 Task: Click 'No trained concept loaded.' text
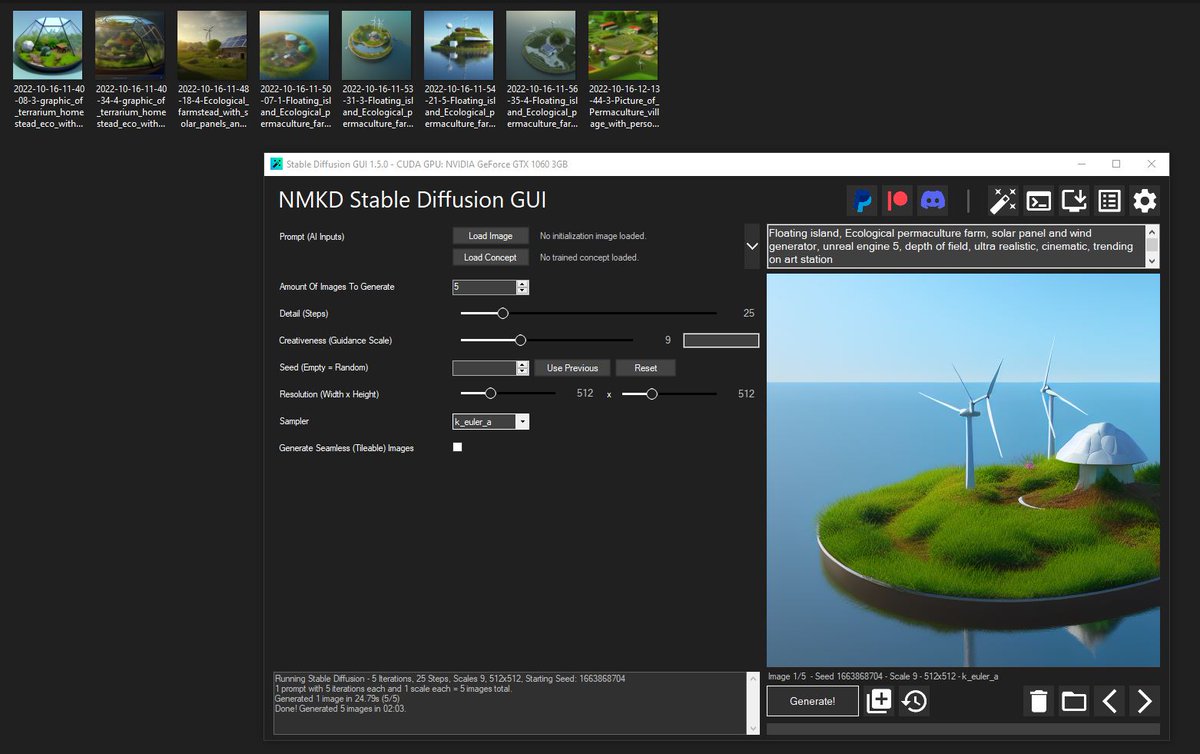589,257
